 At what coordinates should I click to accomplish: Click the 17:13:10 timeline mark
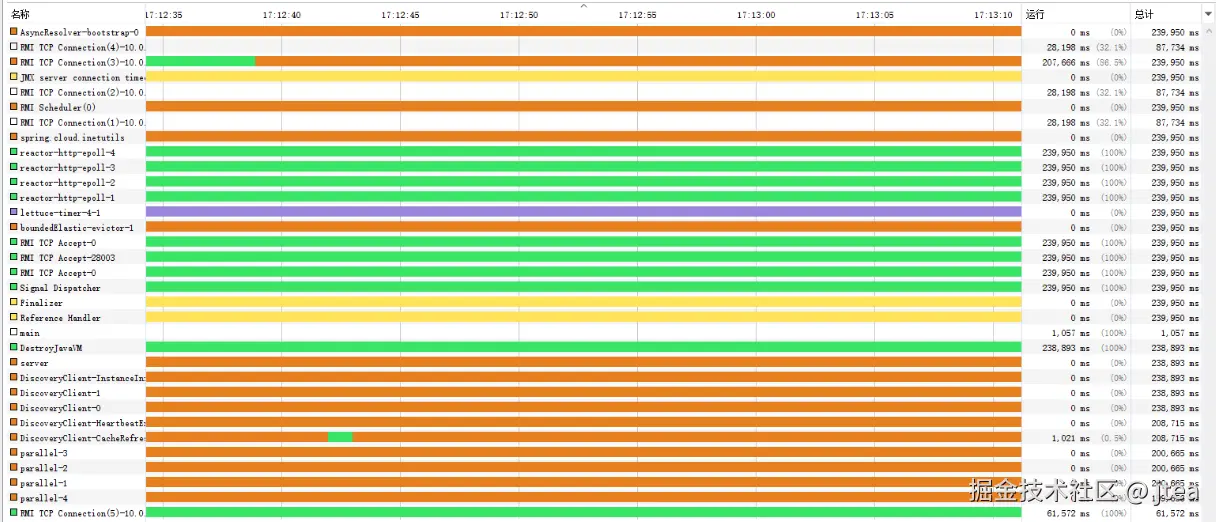993,15
